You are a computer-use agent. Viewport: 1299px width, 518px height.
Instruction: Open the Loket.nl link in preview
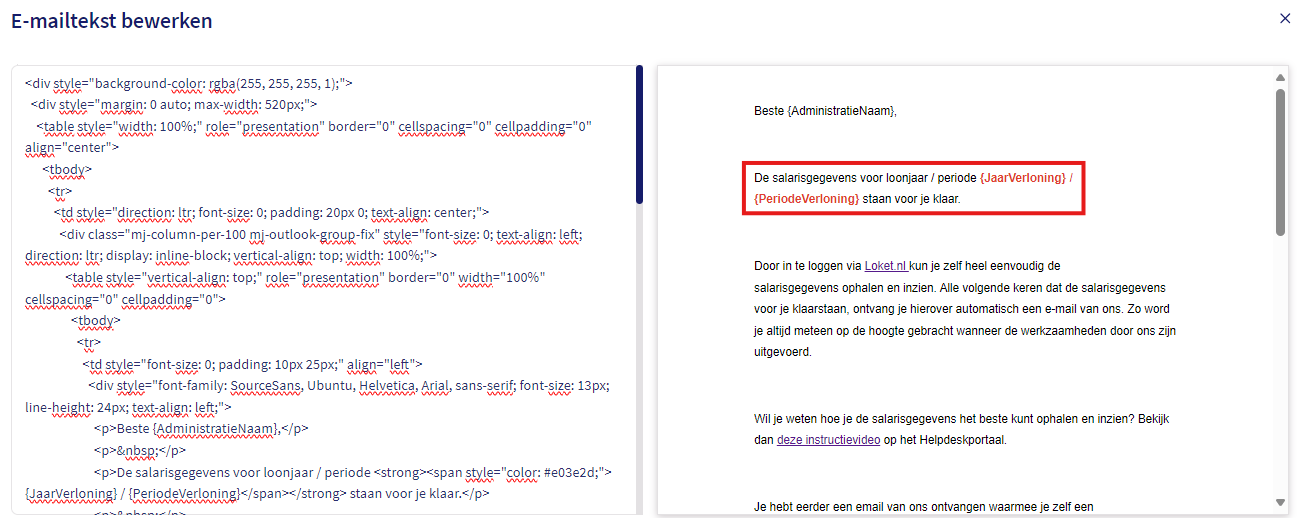pyautogui.click(x=885, y=266)
